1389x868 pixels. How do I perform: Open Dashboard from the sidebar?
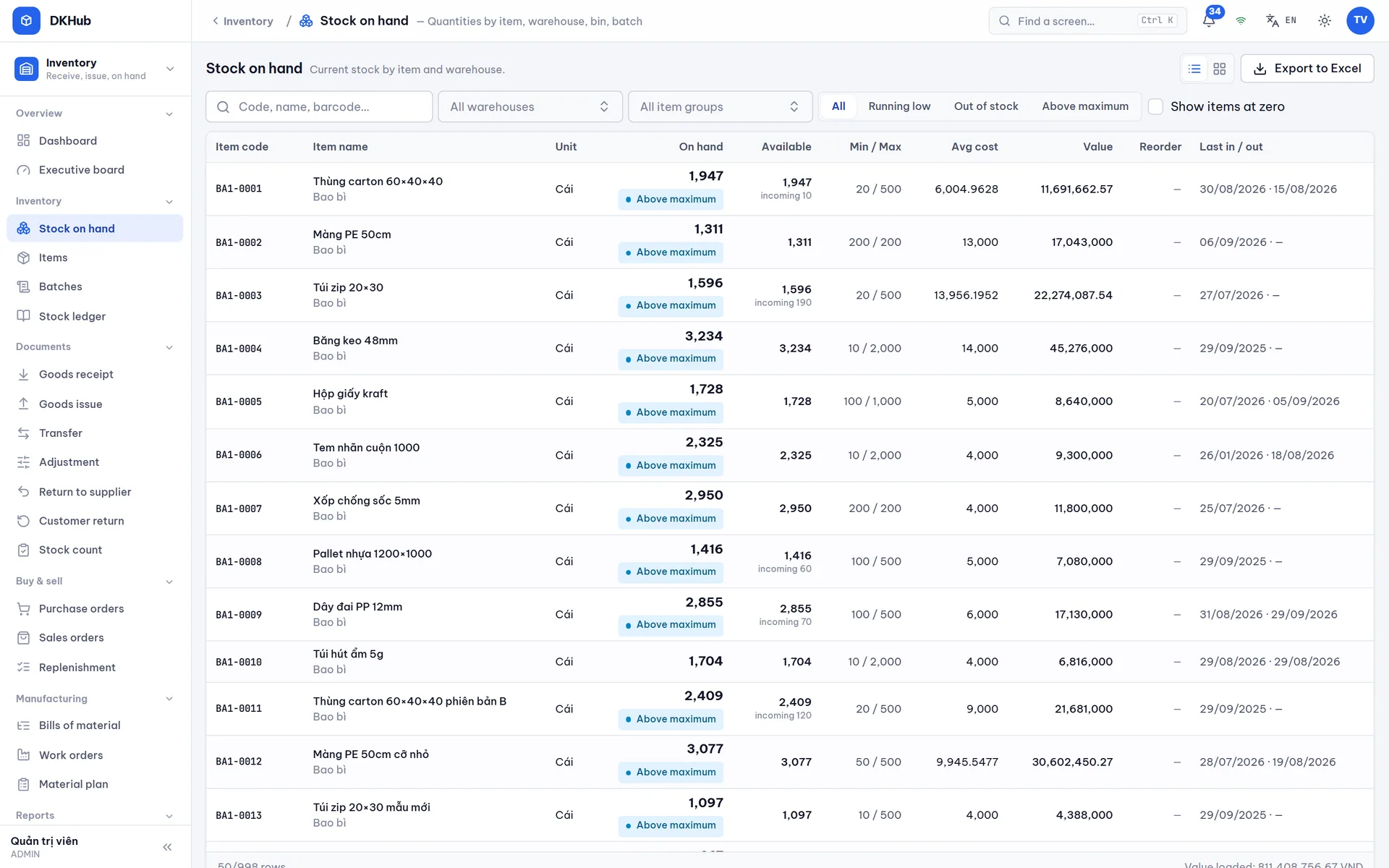[95, 140]
